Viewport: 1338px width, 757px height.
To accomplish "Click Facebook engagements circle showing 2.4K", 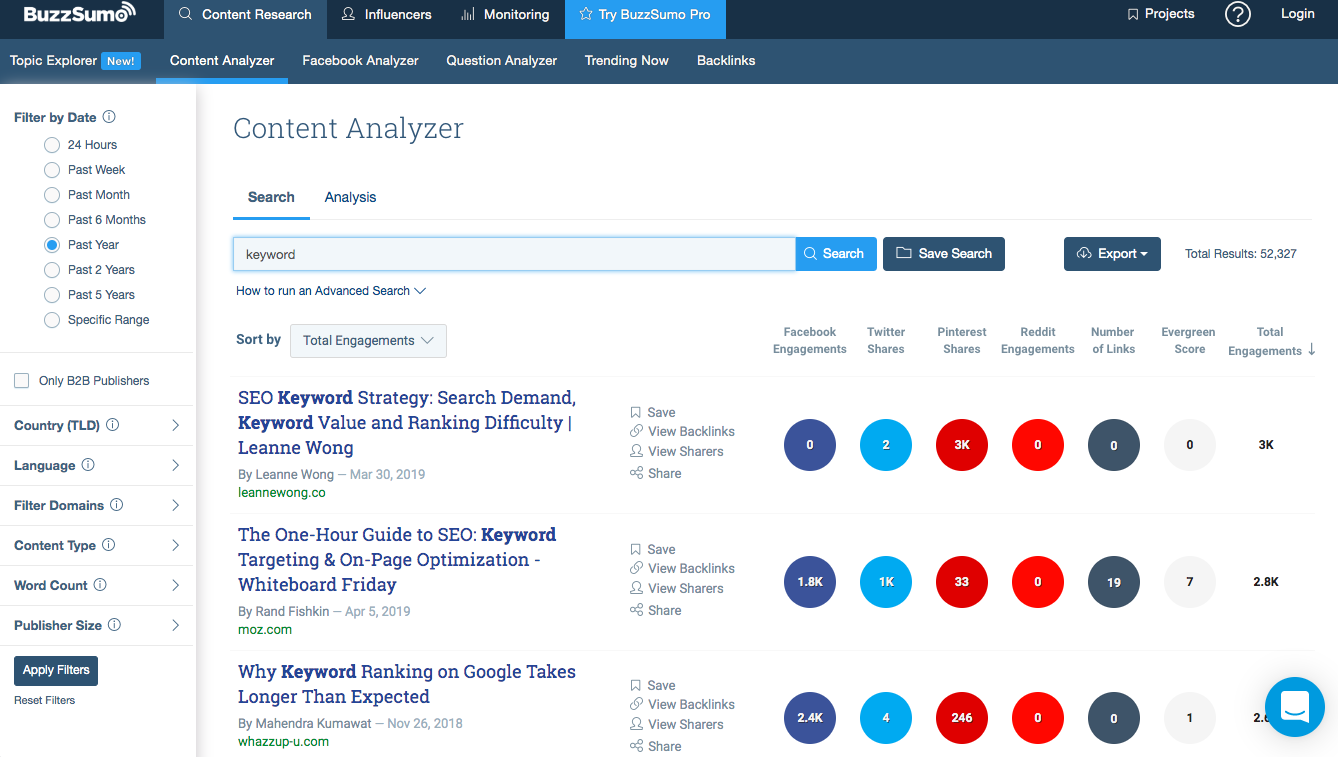I will coord(810,718).
